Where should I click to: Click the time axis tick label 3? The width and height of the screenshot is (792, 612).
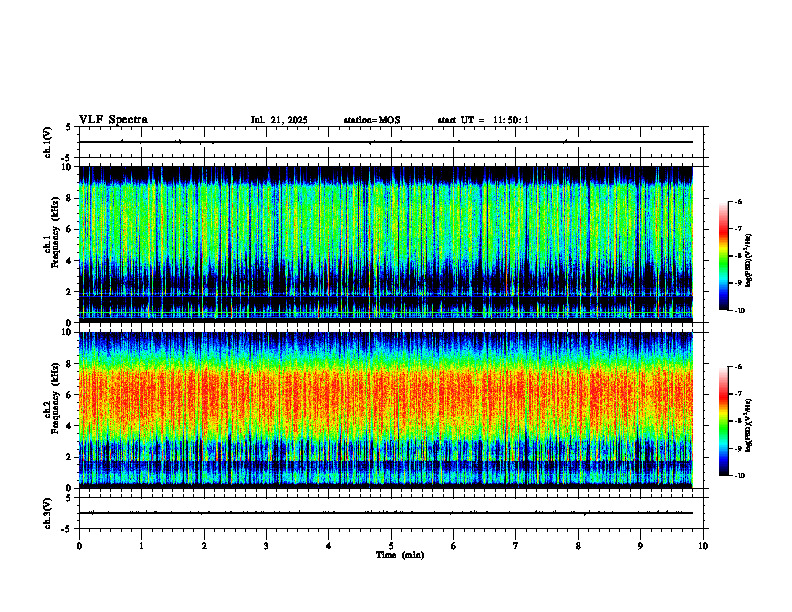(266, 546)
